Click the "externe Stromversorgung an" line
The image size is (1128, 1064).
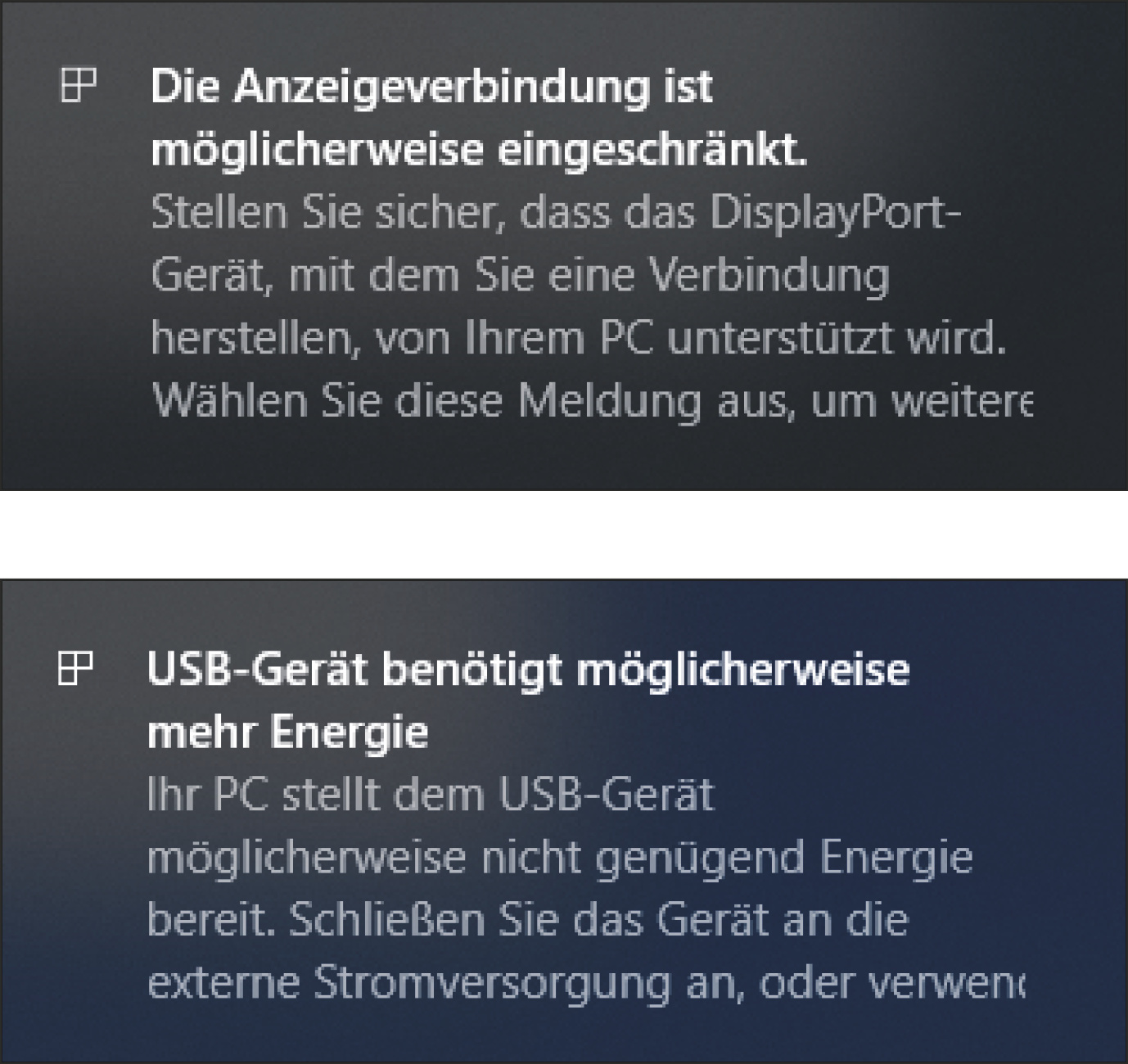585,983
